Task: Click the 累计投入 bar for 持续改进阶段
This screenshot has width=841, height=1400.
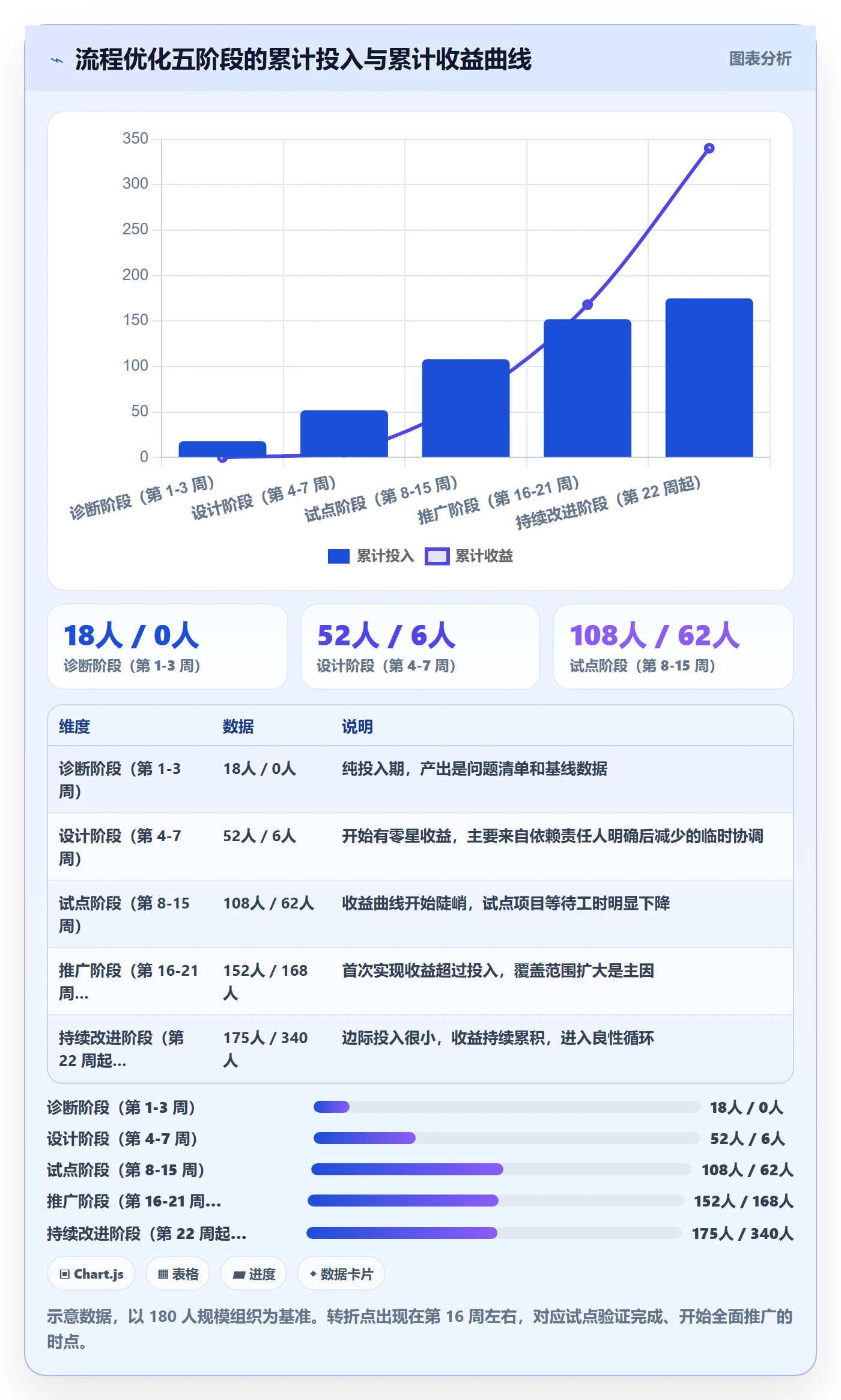Action: (x=709, y=377)
